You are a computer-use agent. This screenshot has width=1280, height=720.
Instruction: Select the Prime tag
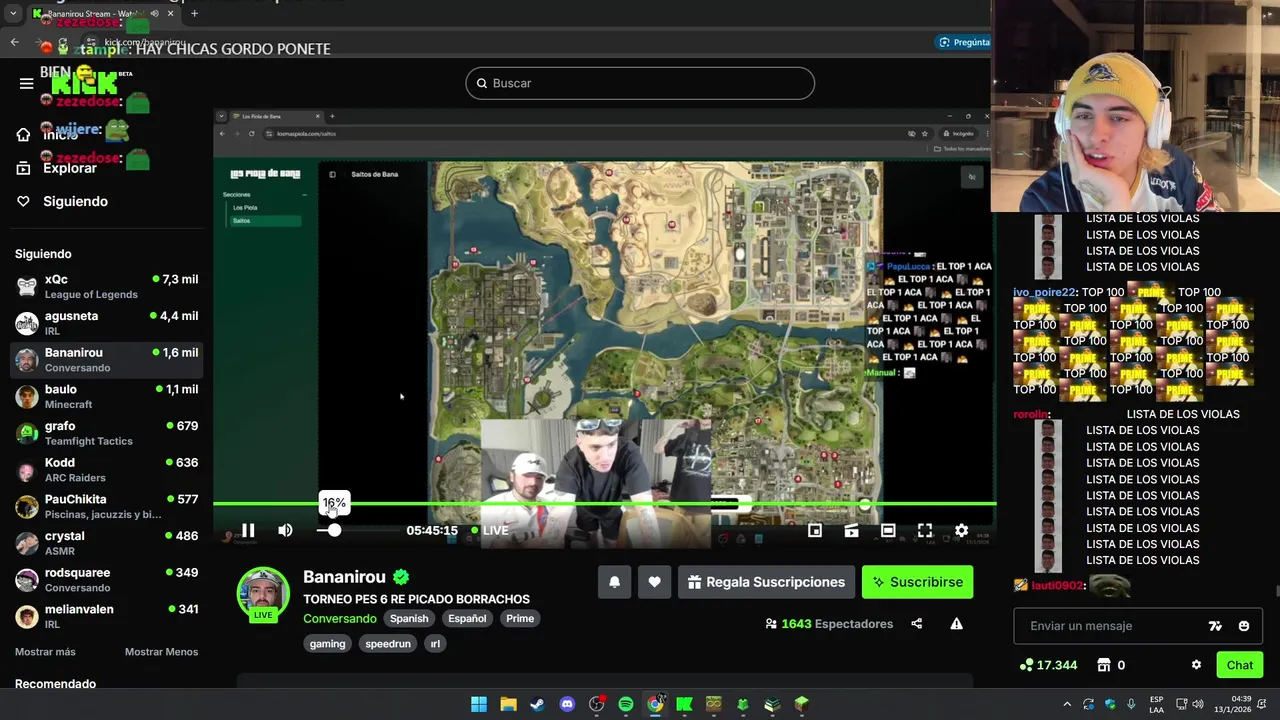tap(520, 618)
